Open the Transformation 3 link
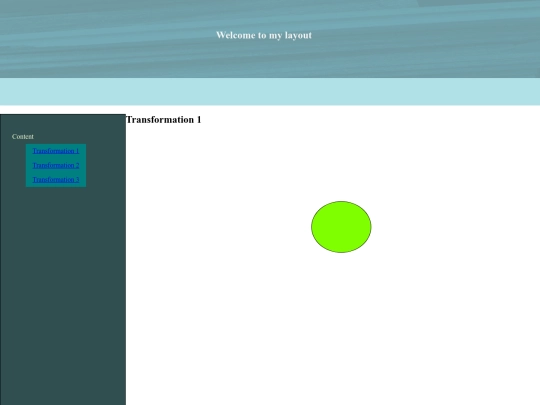The height and width of the screenshot is (405, 540). tap(56, 179)
